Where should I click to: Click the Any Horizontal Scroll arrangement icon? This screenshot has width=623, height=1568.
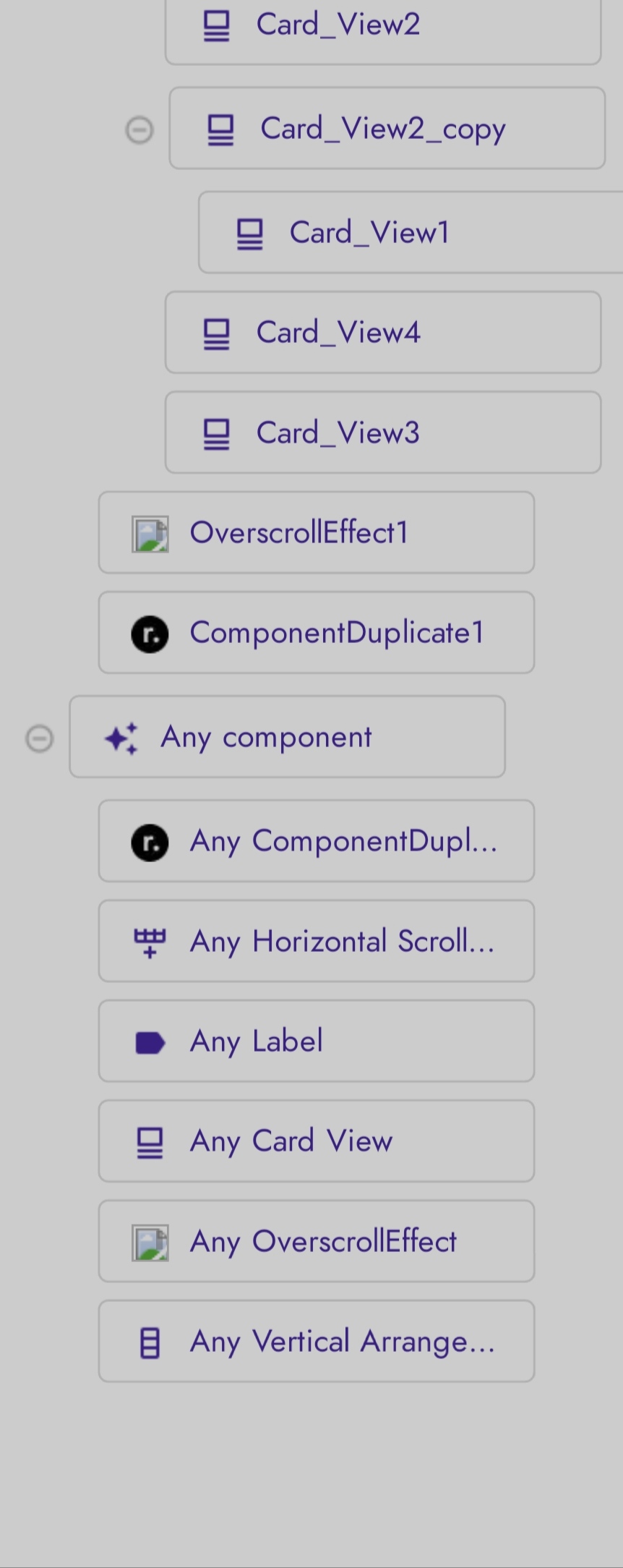tap(150, 942)
